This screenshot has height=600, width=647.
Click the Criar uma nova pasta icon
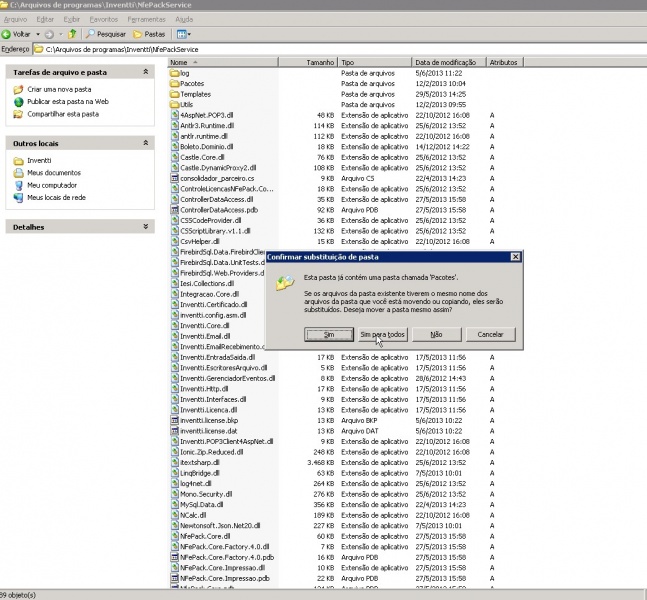(18, 89)
